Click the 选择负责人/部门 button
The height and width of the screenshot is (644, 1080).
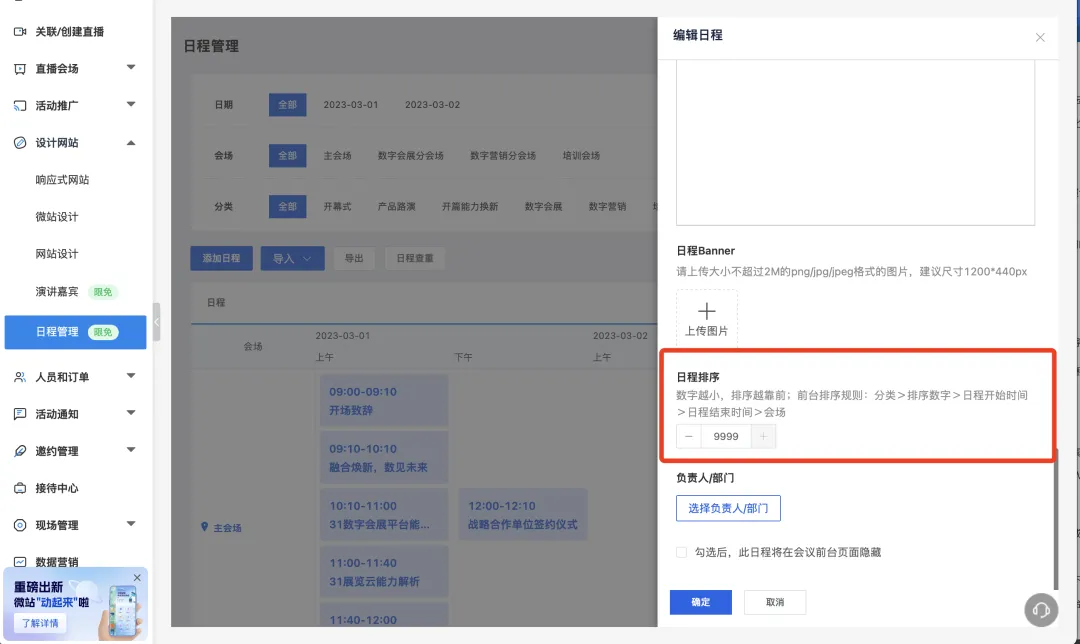(x=728, y=508)
